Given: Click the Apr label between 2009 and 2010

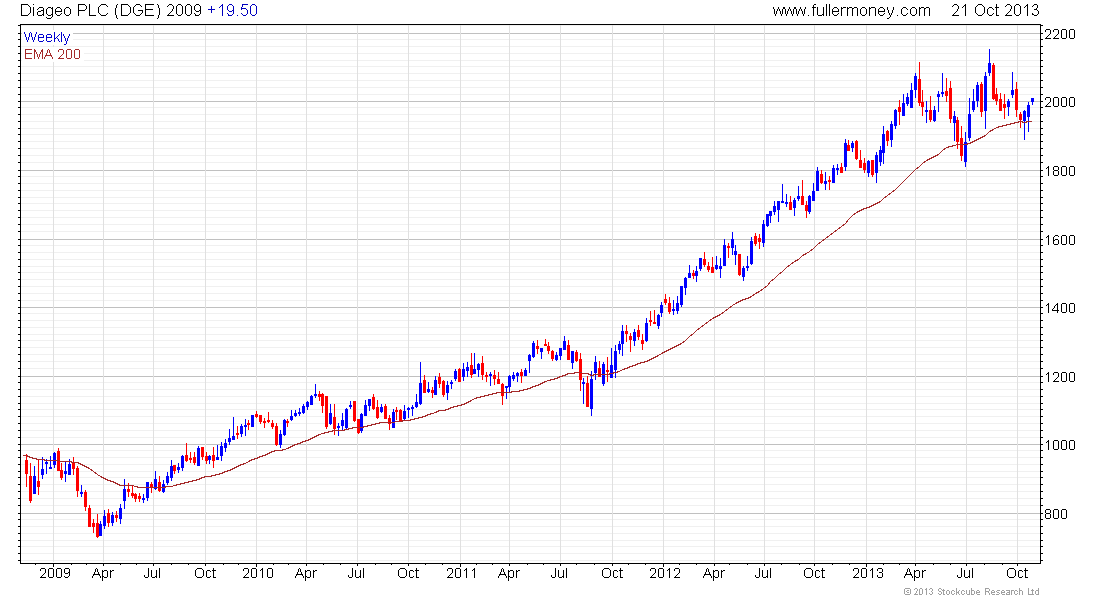Looking at the screenshot, I should point(102,574).
